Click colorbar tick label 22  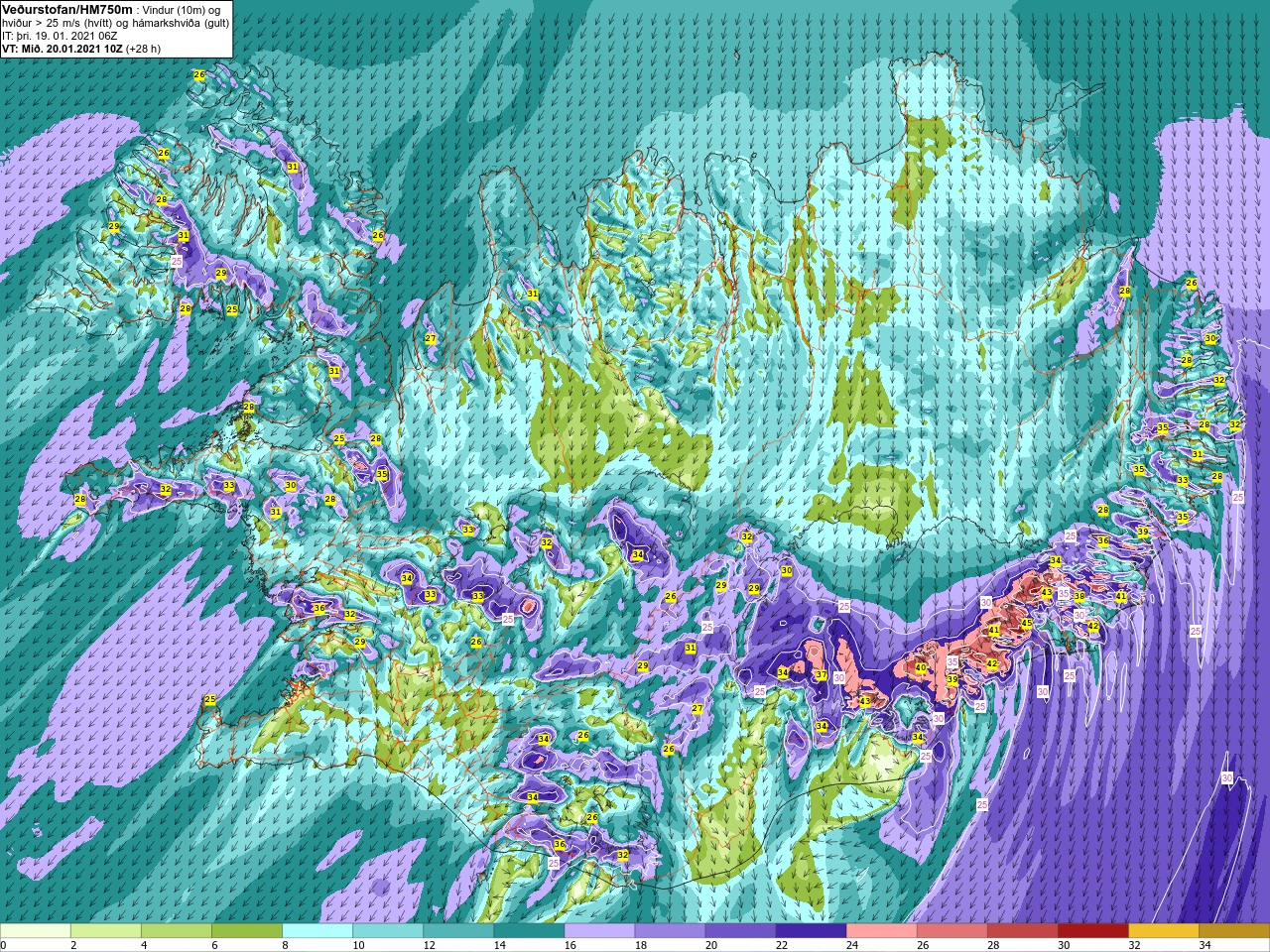click(x=781, y=945)
